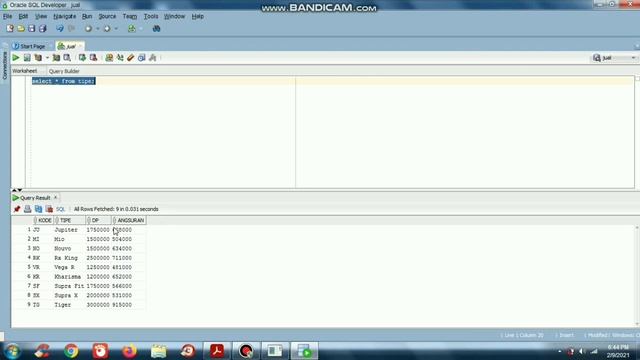The image size is (640, 360).
Task: Click the Explain Plan icon
Action: 38,58
